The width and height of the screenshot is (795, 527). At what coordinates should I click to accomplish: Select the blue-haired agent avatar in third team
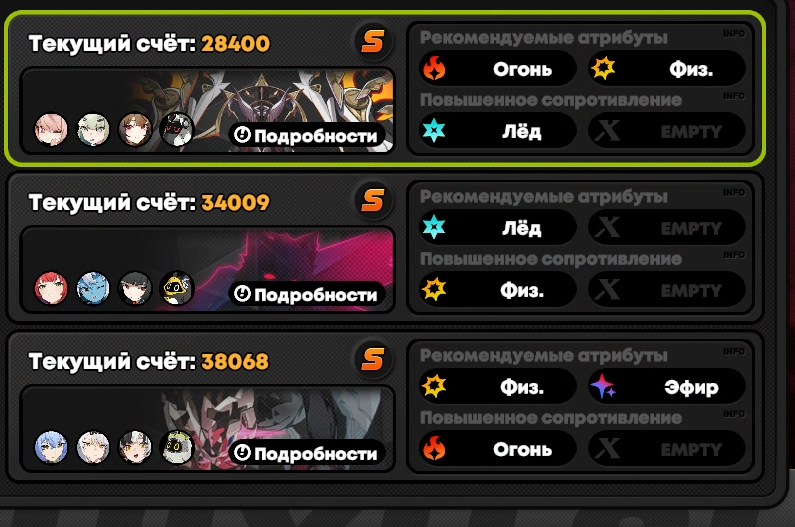tap(51, 447)
